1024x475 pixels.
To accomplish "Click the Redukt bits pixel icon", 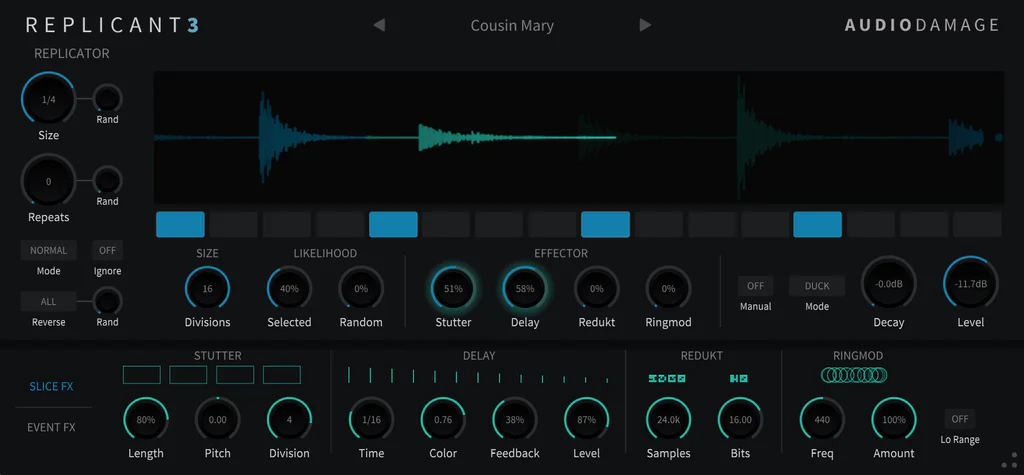I will coord(739,378).
